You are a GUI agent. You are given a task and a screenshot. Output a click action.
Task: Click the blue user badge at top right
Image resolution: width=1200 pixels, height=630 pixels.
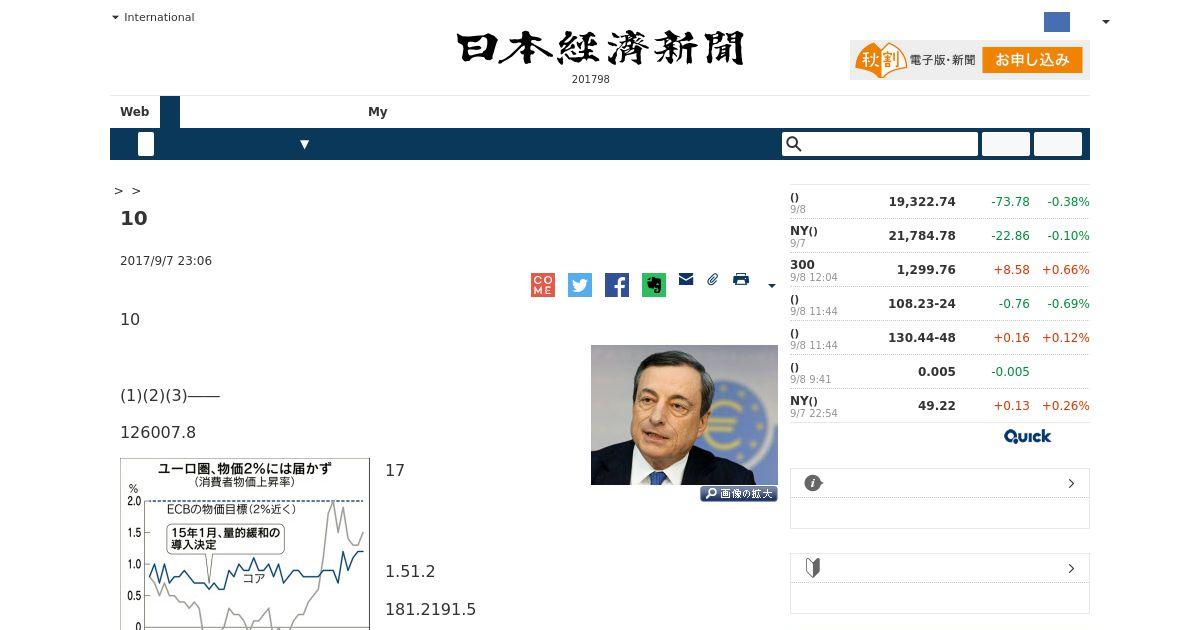coord(1057,22)
